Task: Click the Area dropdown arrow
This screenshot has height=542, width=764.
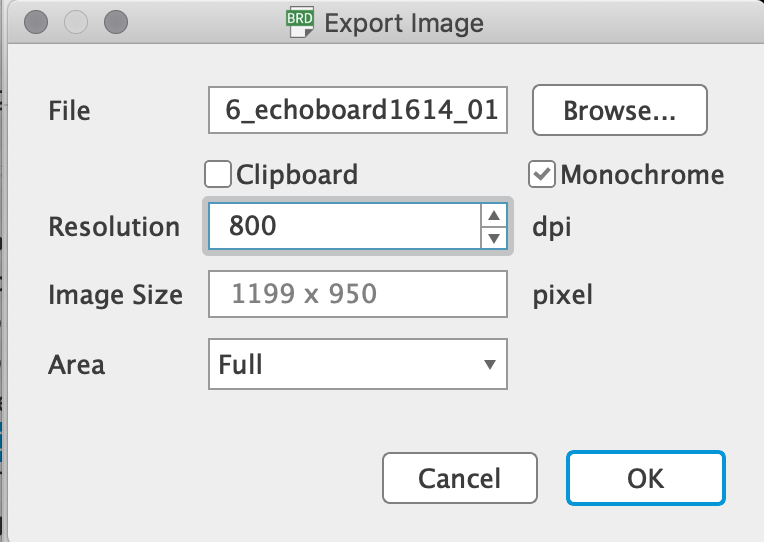Action: point(490,364)
